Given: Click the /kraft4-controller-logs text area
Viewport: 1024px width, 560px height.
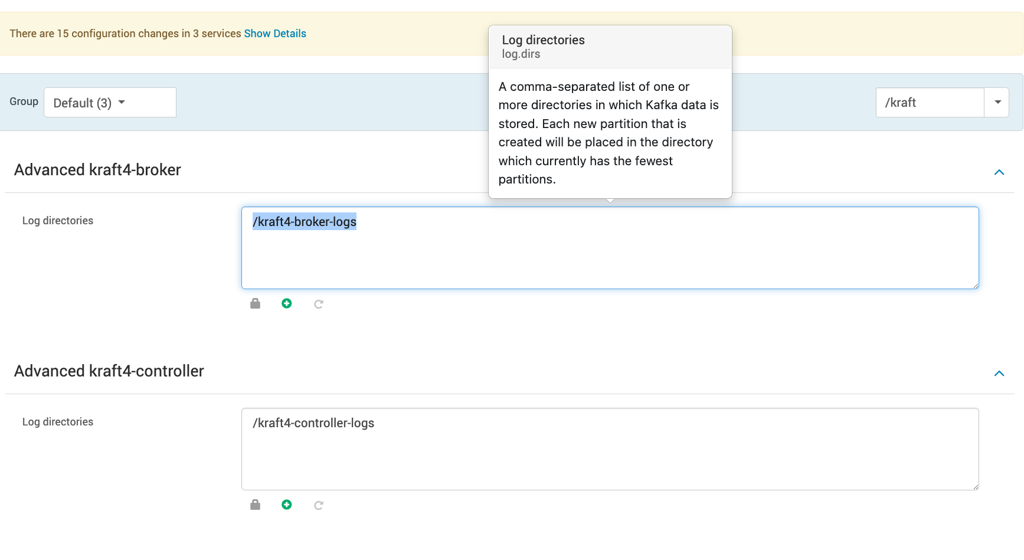Looking at the screenshot, I should click(x=610, y=449).
